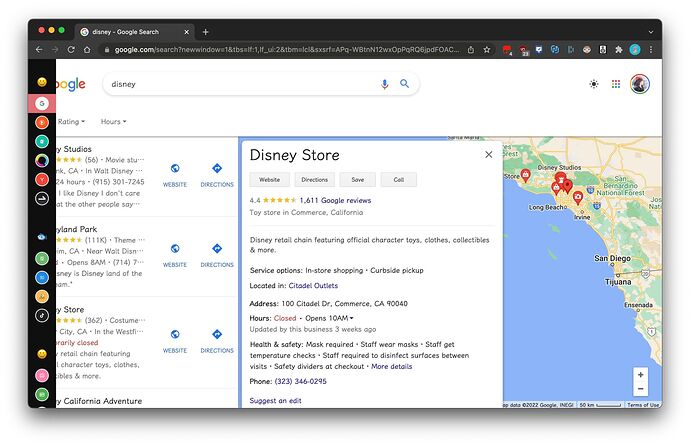This screenshot has width=690, height=445.
Task: Click the voice search microphone icon
Action: (384, 84)
